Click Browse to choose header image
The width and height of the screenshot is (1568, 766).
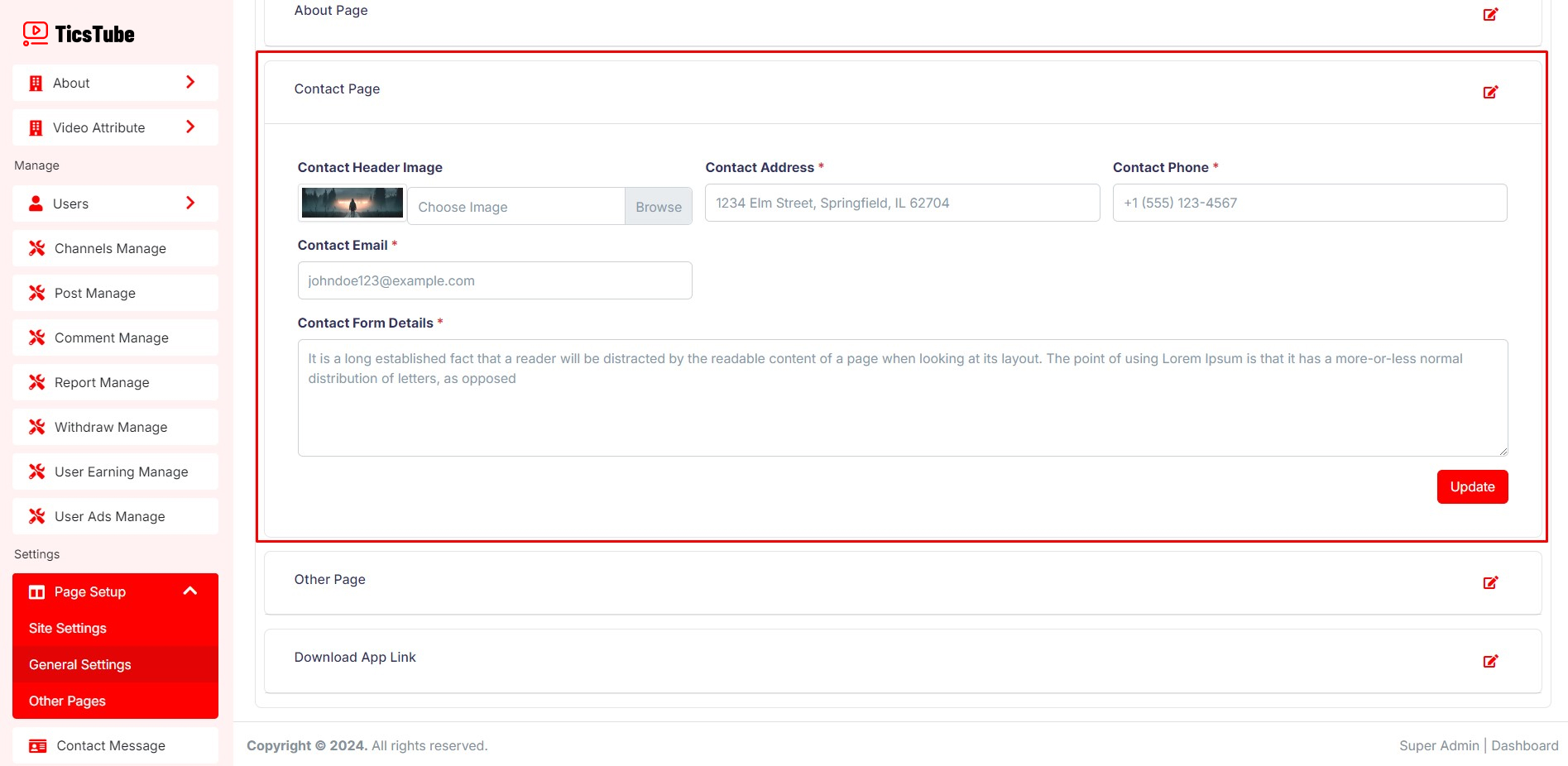point(658,207)
